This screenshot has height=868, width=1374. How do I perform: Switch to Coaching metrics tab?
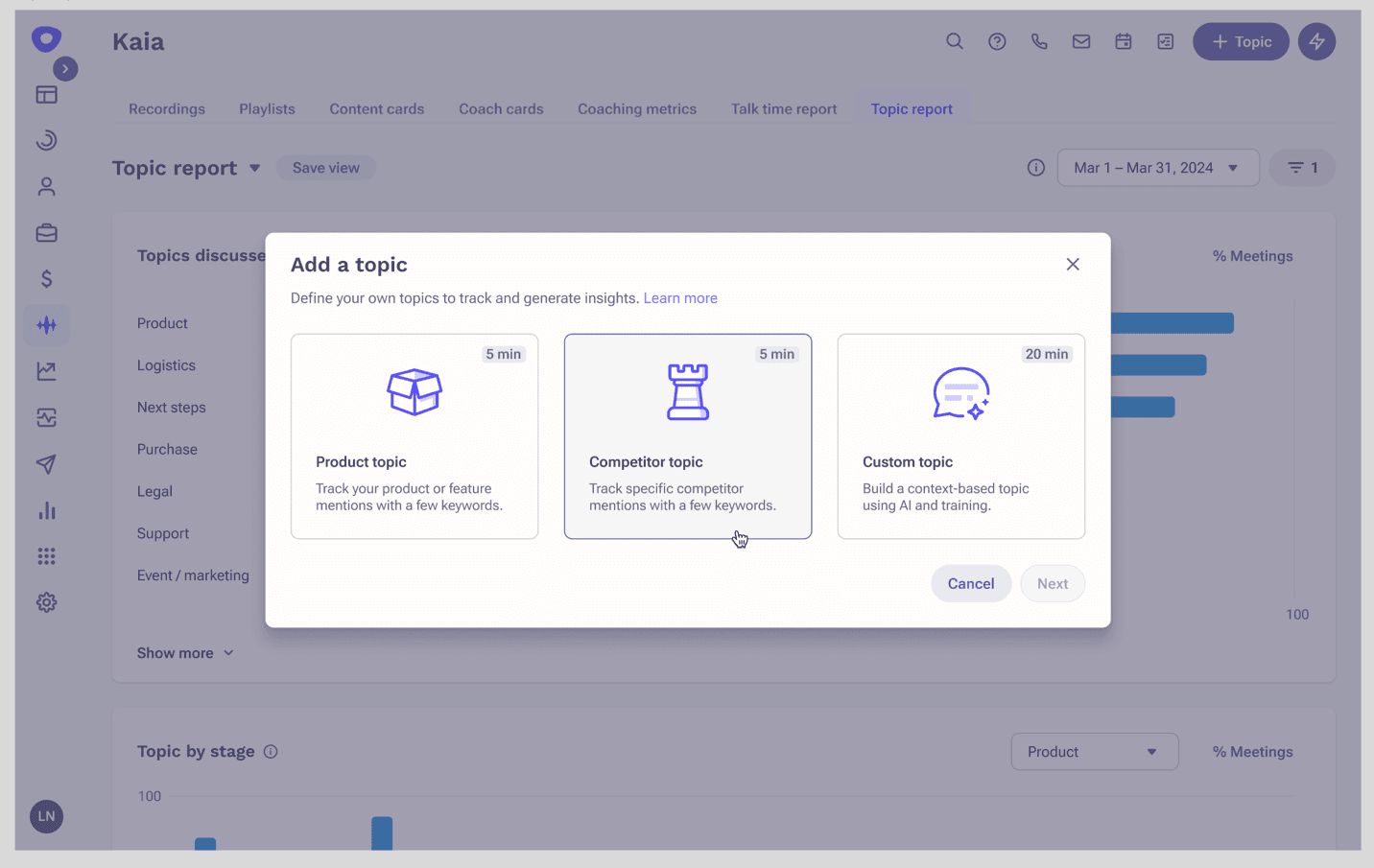[637, 109]
